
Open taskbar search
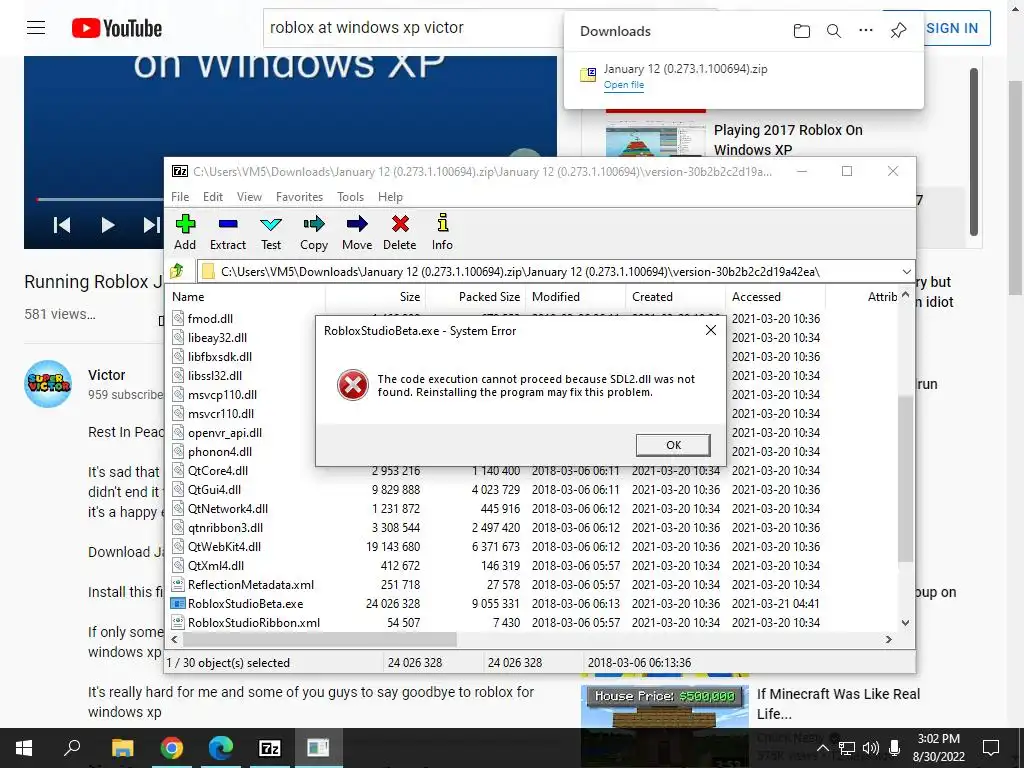[x=72, y=748]
